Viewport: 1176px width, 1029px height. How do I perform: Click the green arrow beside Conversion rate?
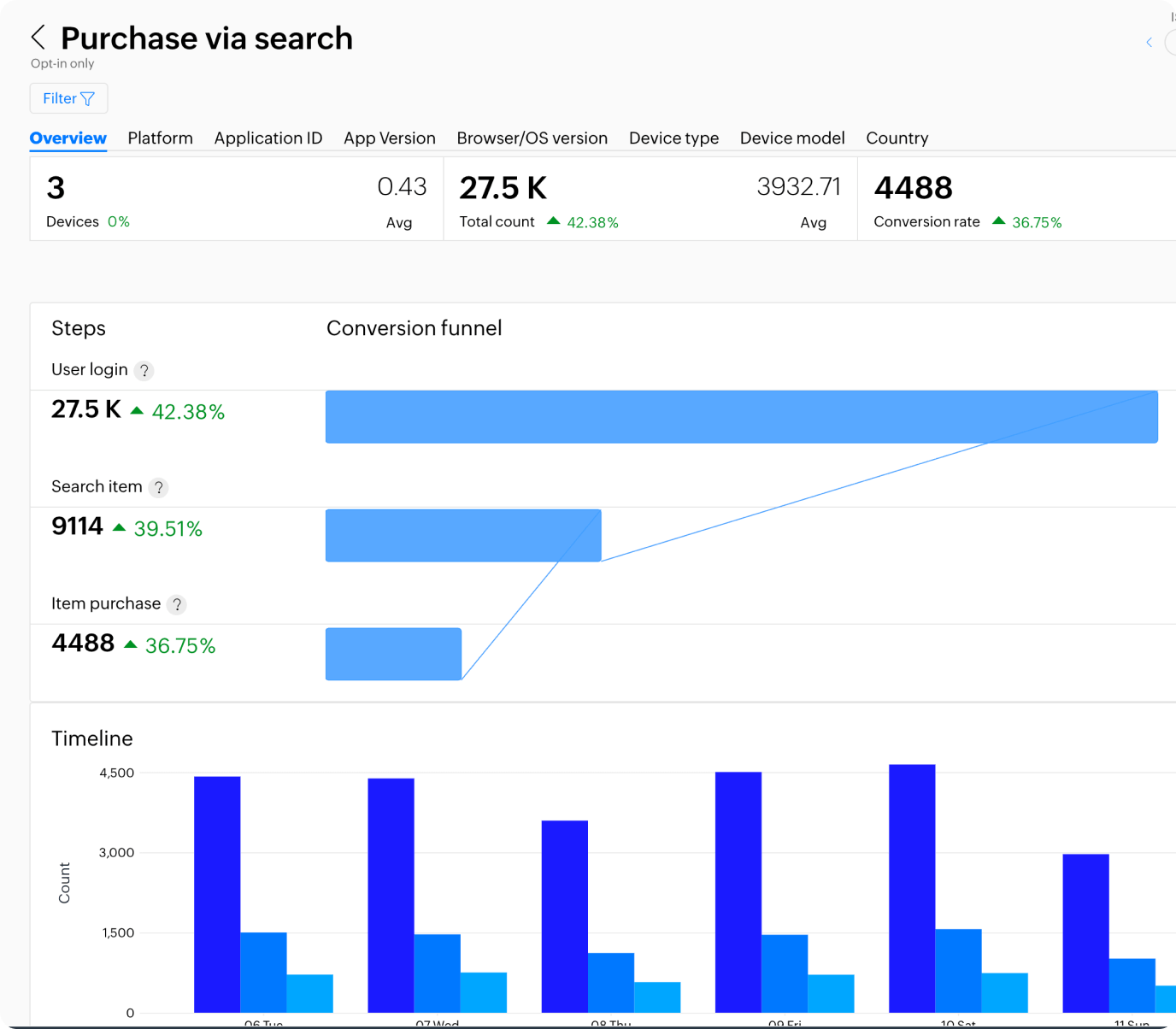coord(998,221)
